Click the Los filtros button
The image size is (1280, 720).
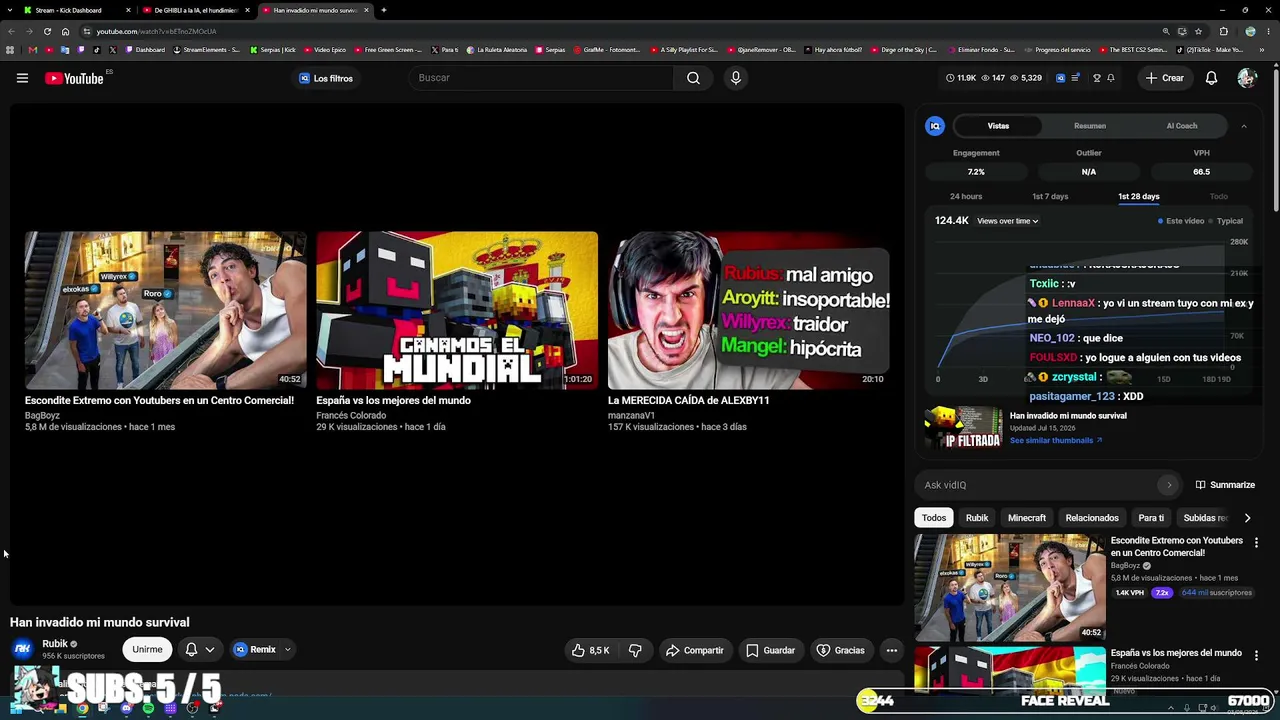(x=326, y=78)
